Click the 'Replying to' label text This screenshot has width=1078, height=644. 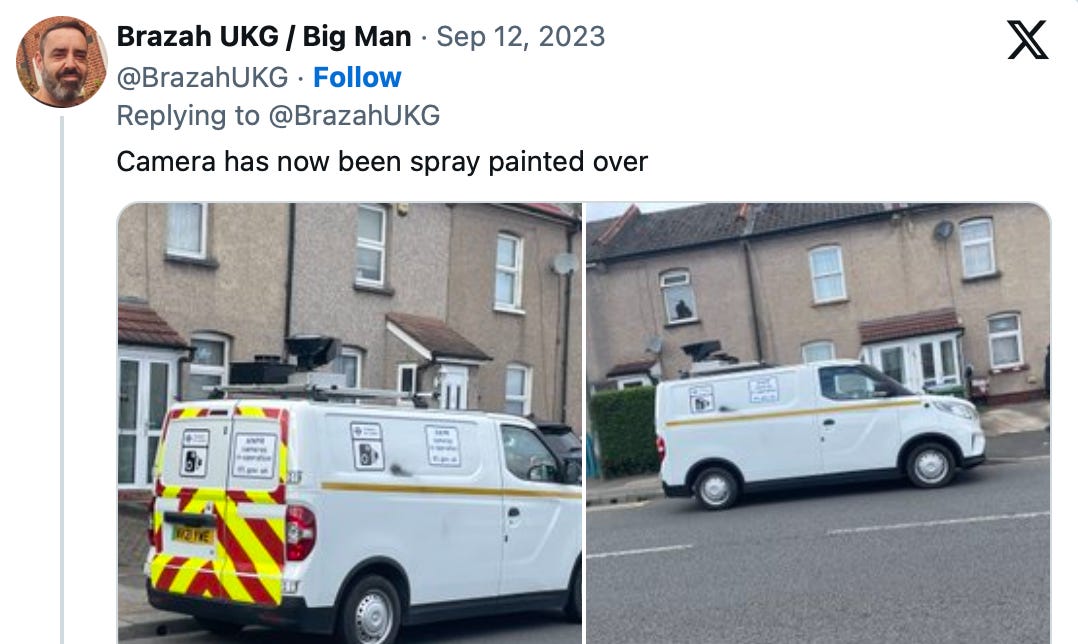pos(188,115)
